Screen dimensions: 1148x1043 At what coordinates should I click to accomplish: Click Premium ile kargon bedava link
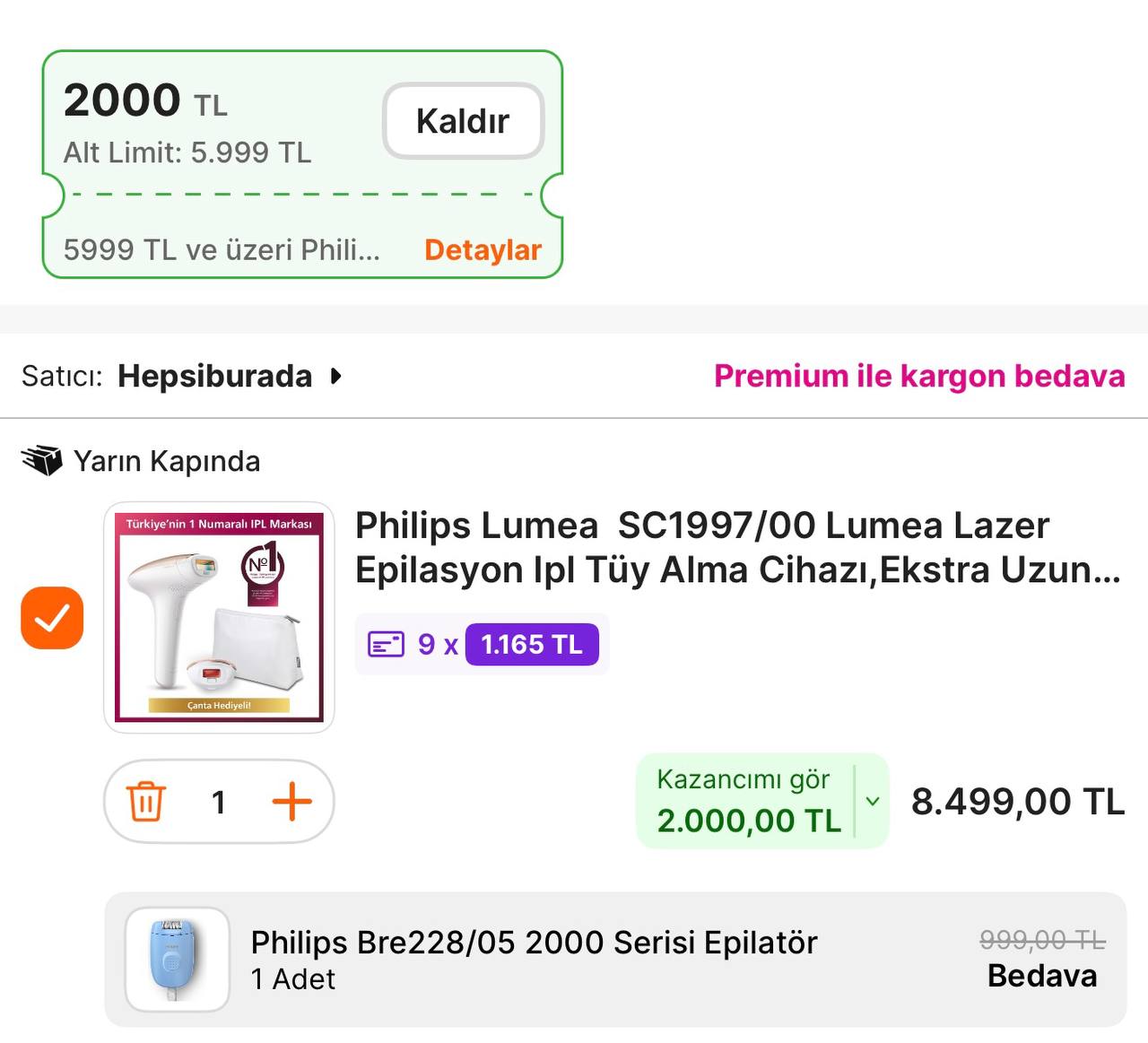pyautogui.click(x=919, y=376)
